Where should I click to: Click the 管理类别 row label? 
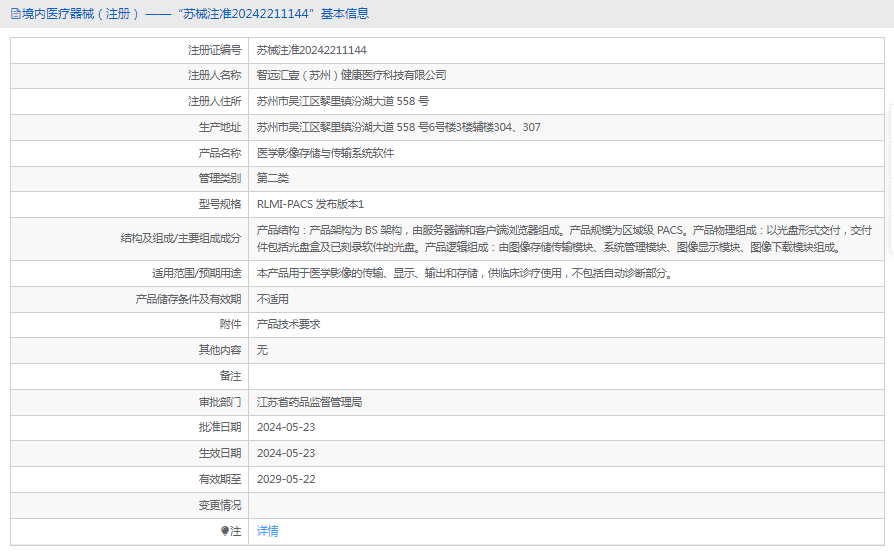[220, 178]
